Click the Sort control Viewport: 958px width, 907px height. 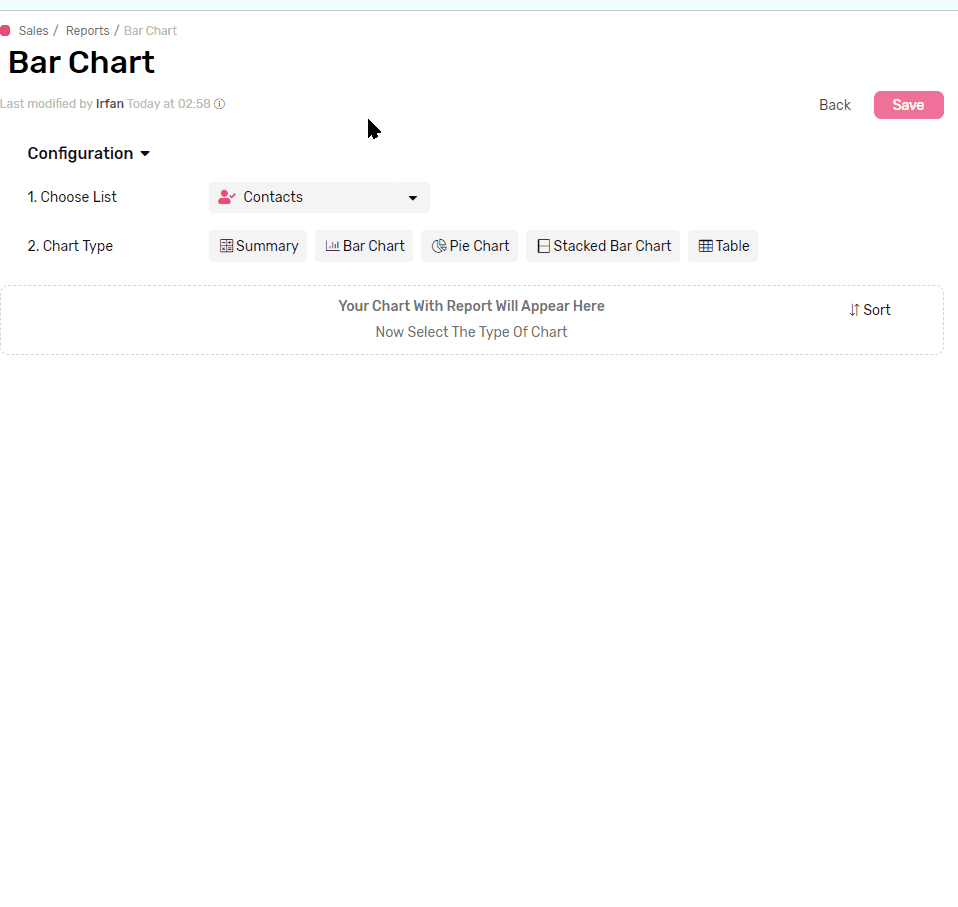pos(869,310)
